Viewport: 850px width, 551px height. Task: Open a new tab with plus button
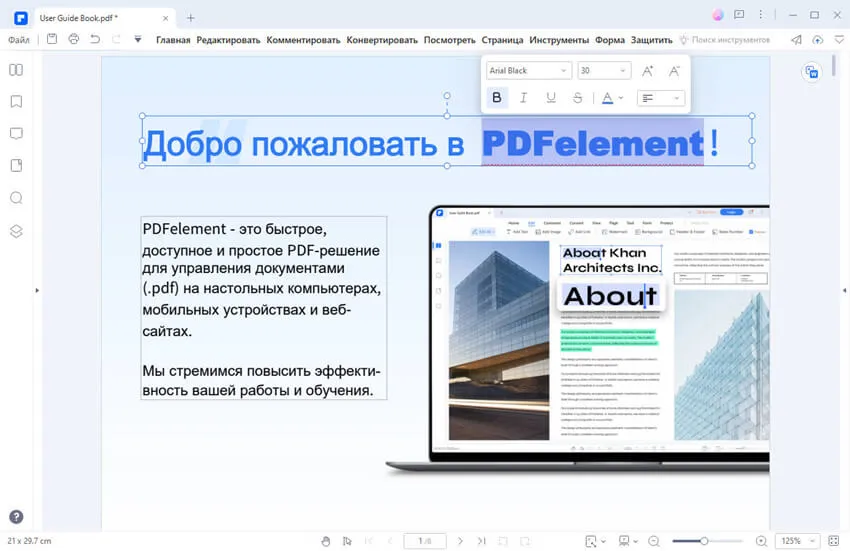click(191, 17)
